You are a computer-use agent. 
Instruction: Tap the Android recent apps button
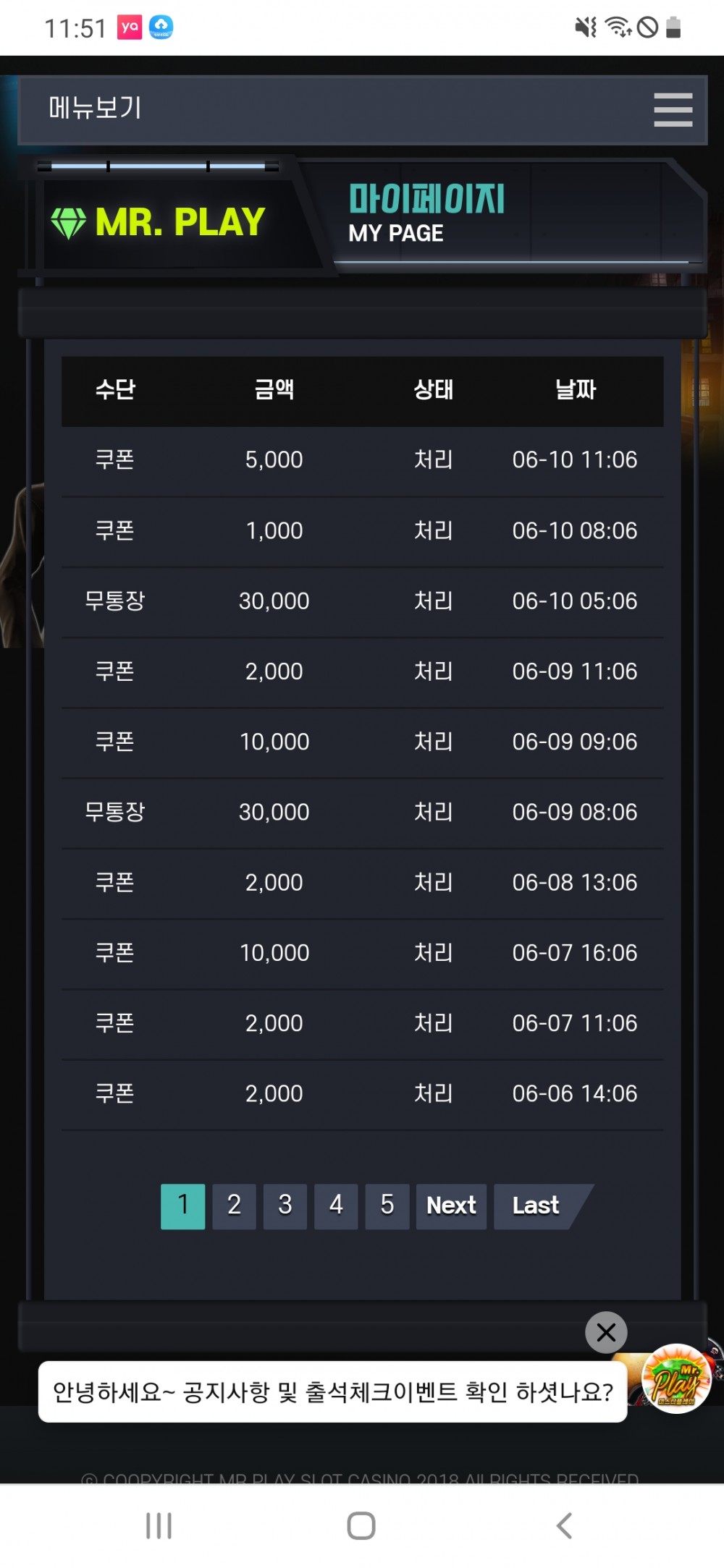pos(159,1525)
